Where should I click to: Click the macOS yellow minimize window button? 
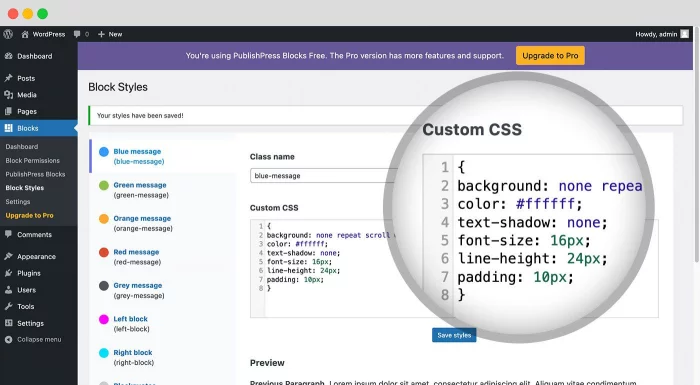tap(28, 14)
